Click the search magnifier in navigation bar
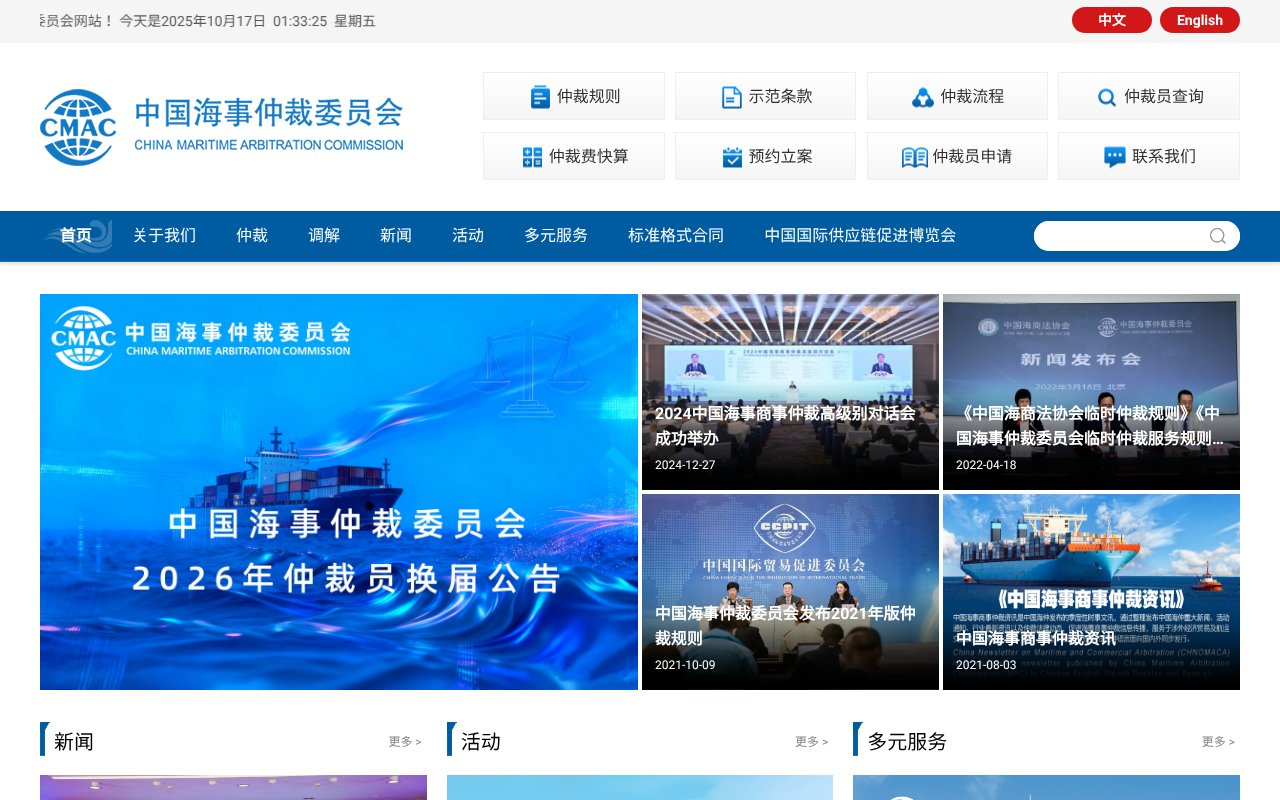The image size is (1280, 800). 1216,236
